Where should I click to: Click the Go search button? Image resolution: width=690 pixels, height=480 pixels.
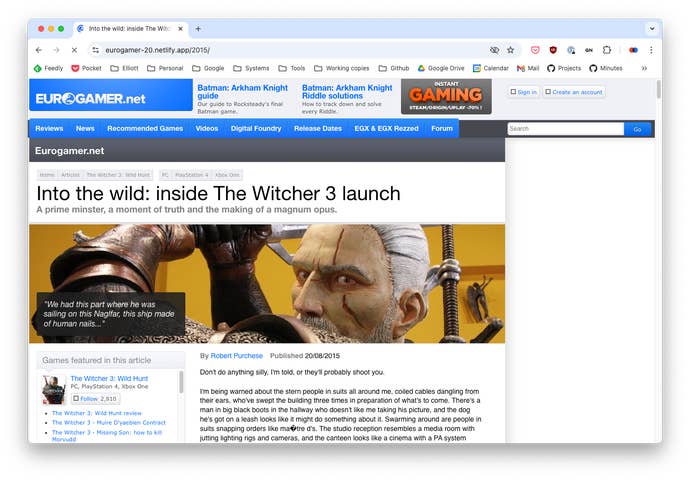[637, 129]
